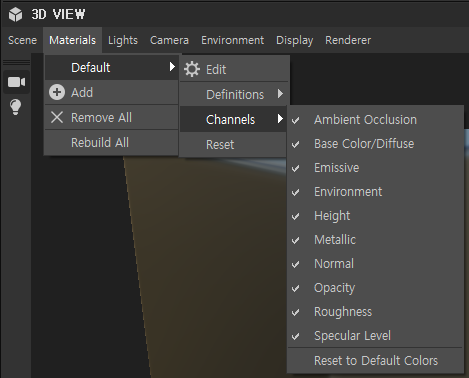Open the Scene menu
This screenshot has width=469, height=378.
click(x=22, y=40)
